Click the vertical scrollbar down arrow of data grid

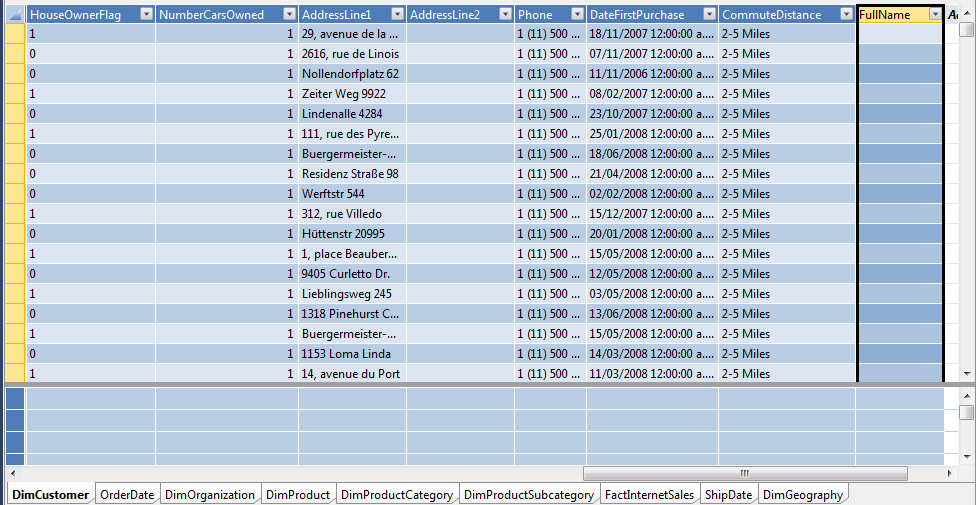click(966, 373)
